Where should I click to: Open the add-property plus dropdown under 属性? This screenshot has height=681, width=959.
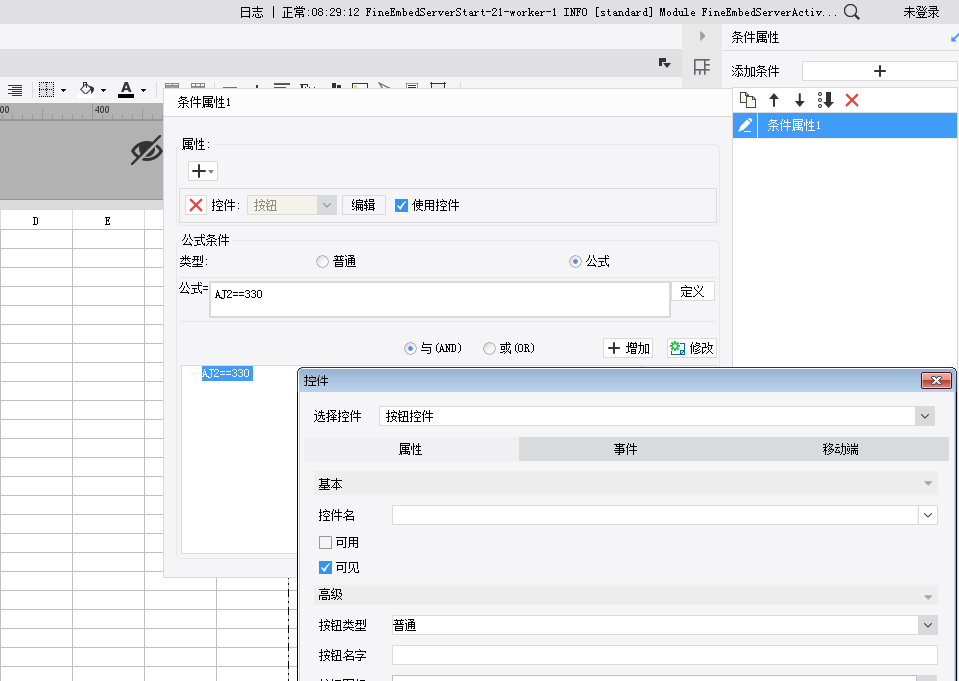203,171
